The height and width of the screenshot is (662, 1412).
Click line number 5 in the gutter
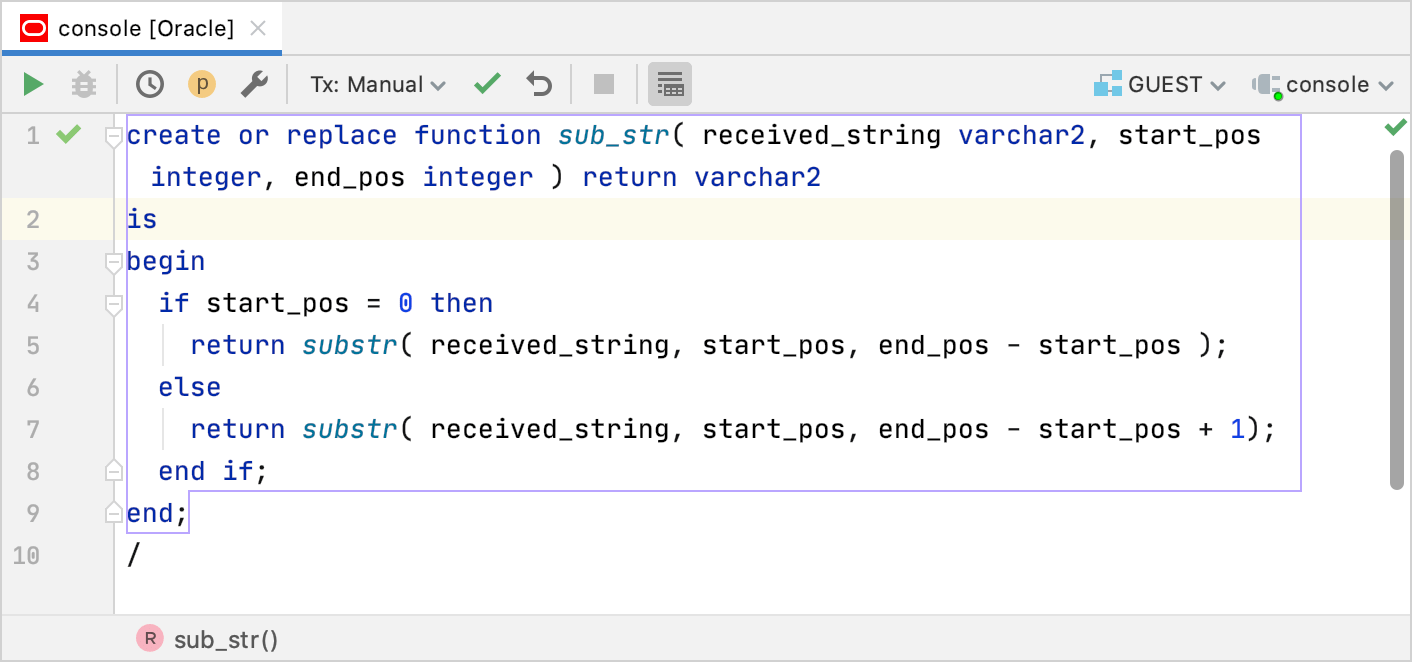tap(33, 345)
